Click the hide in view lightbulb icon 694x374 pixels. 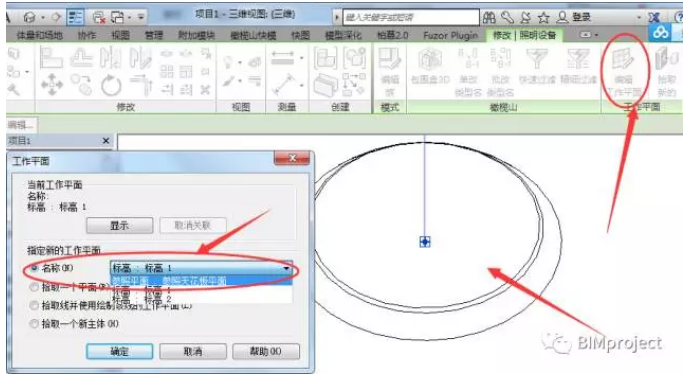228,62
